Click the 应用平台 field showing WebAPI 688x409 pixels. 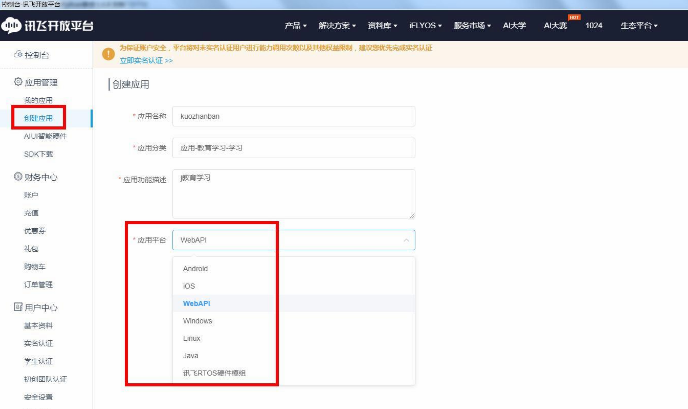[294, 240]
